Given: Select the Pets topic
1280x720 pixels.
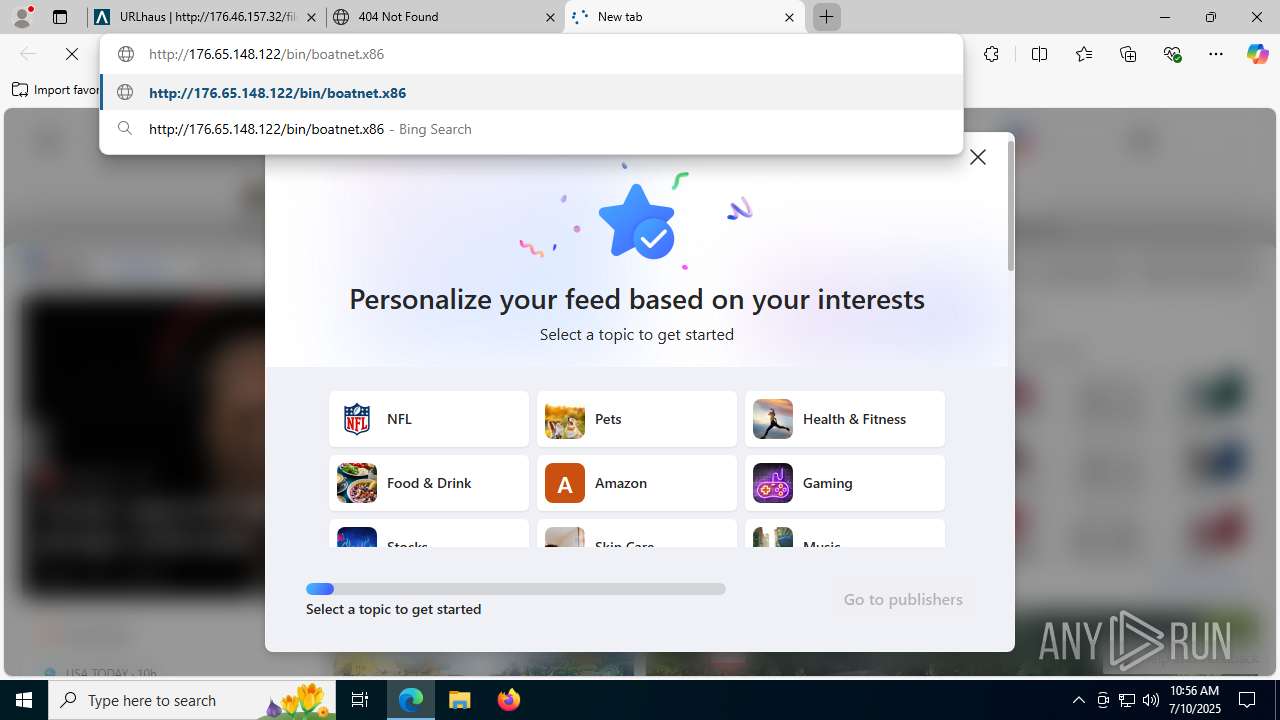Looking at the screenshot, I should point(637,419).
